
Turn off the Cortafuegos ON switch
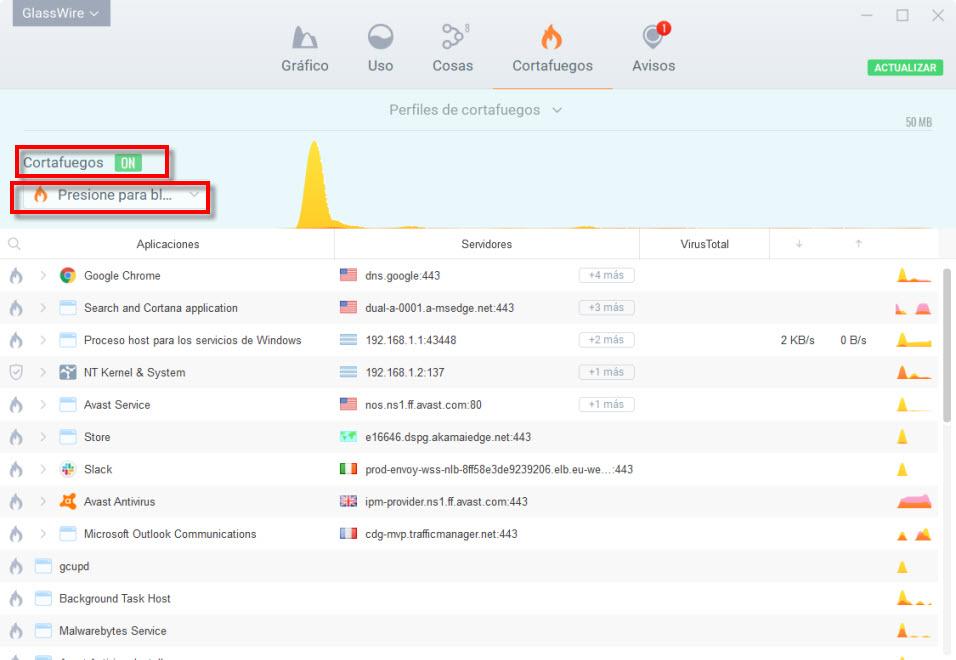tap(128, 163)
